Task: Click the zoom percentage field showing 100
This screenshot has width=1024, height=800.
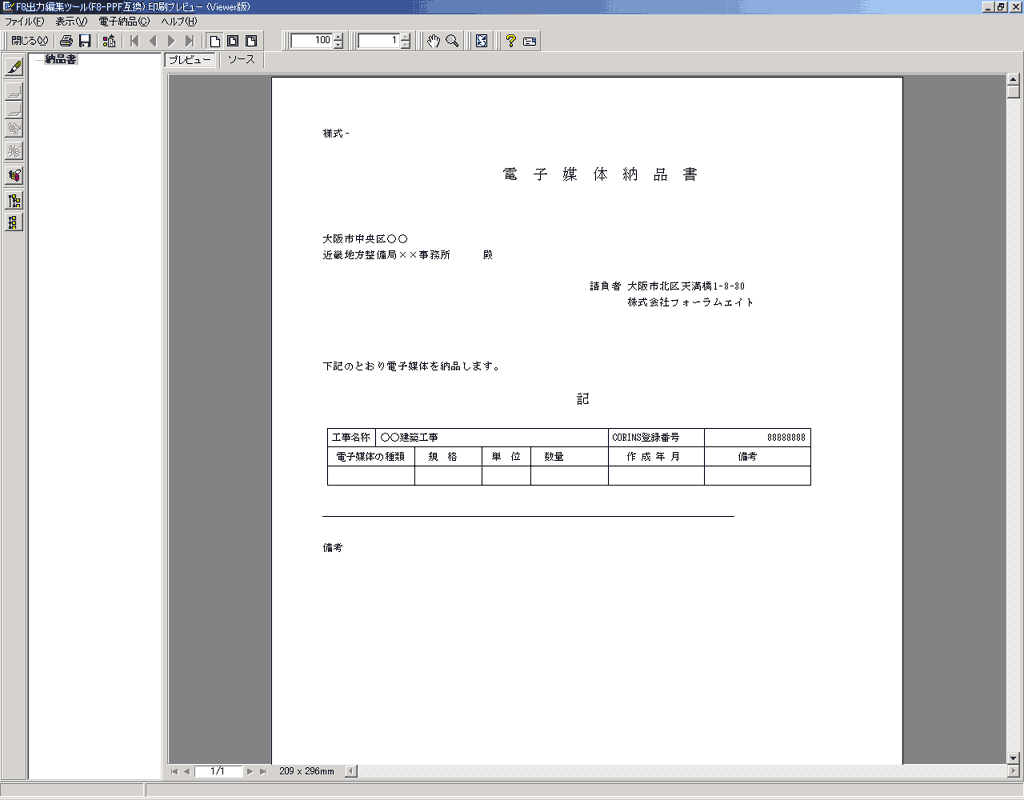Action: pyautogui.click(x=312, y=40)
